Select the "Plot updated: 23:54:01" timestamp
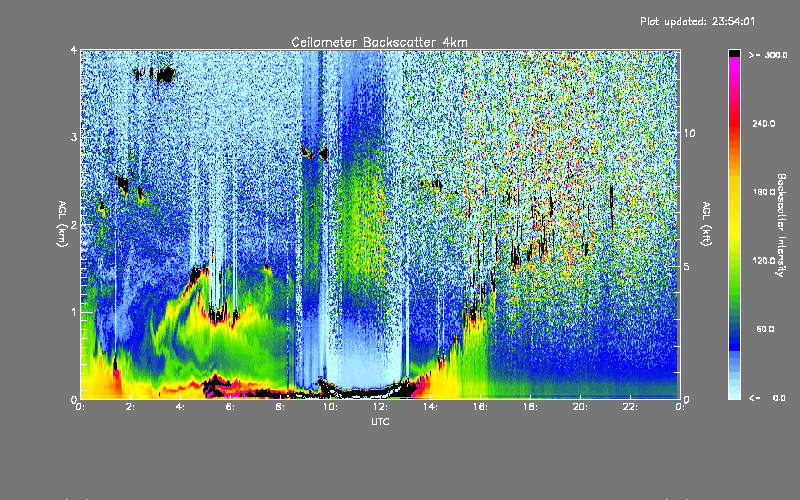Viewport: 800px width, 500px height. click(697, 21)
